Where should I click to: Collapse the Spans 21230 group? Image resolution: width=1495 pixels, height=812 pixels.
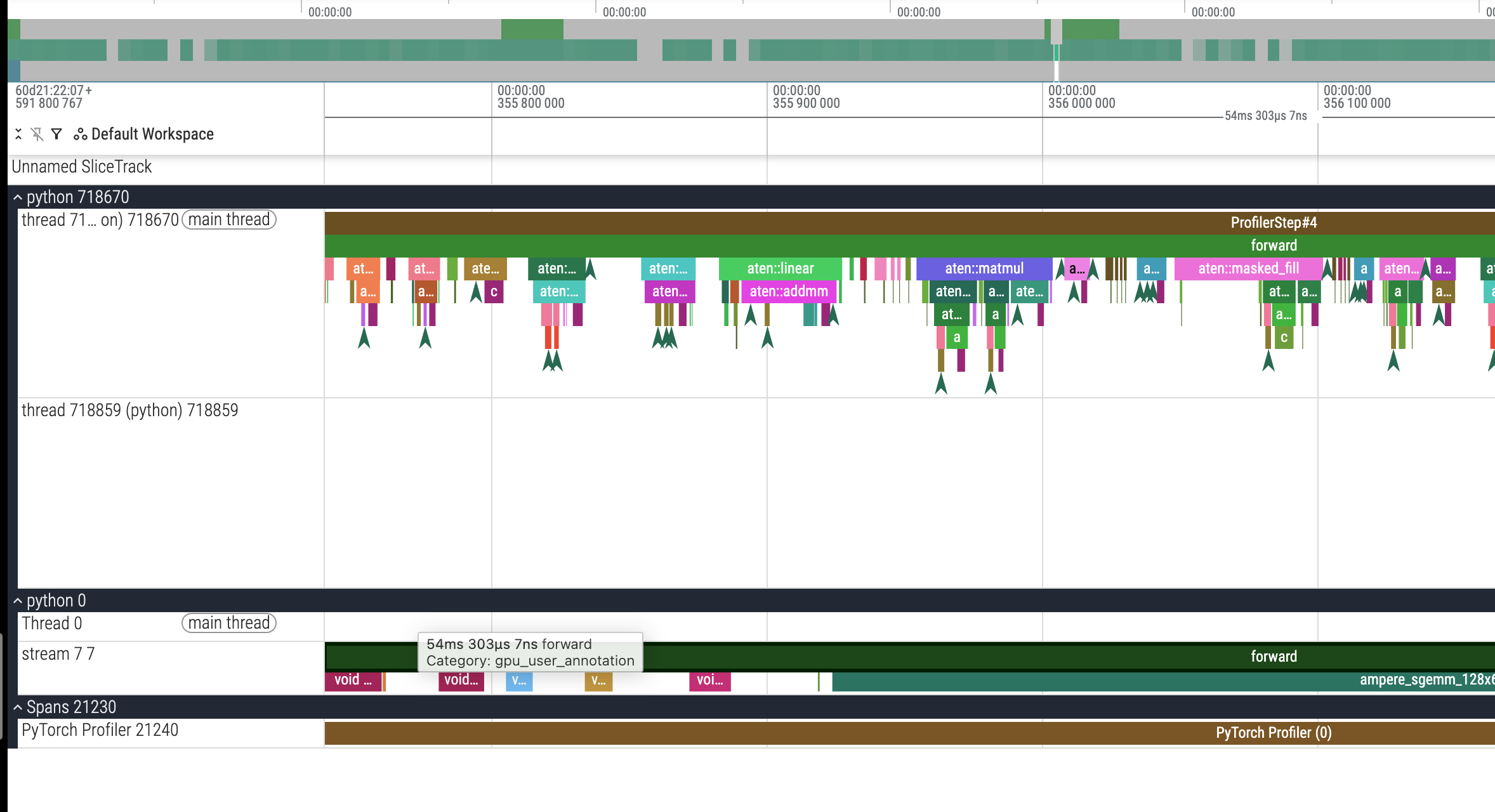pyautogui.click(x=18, y=707)
